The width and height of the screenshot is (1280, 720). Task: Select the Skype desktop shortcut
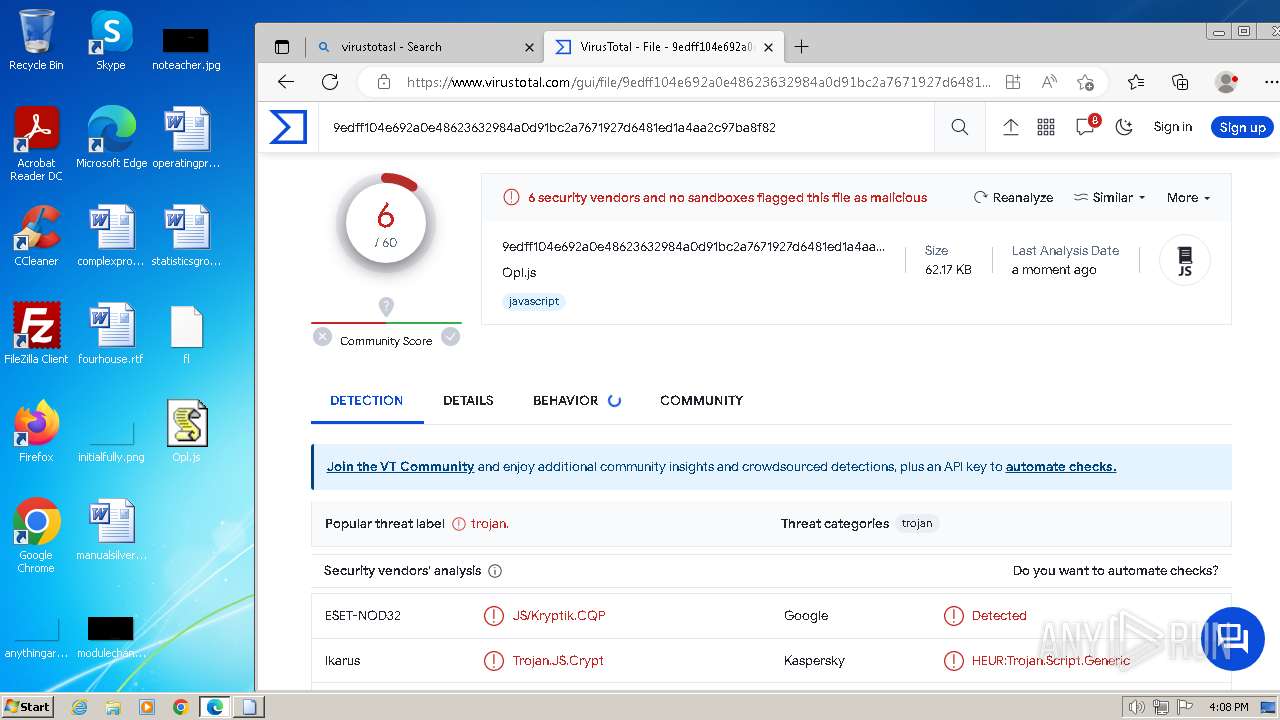[110, 39]
